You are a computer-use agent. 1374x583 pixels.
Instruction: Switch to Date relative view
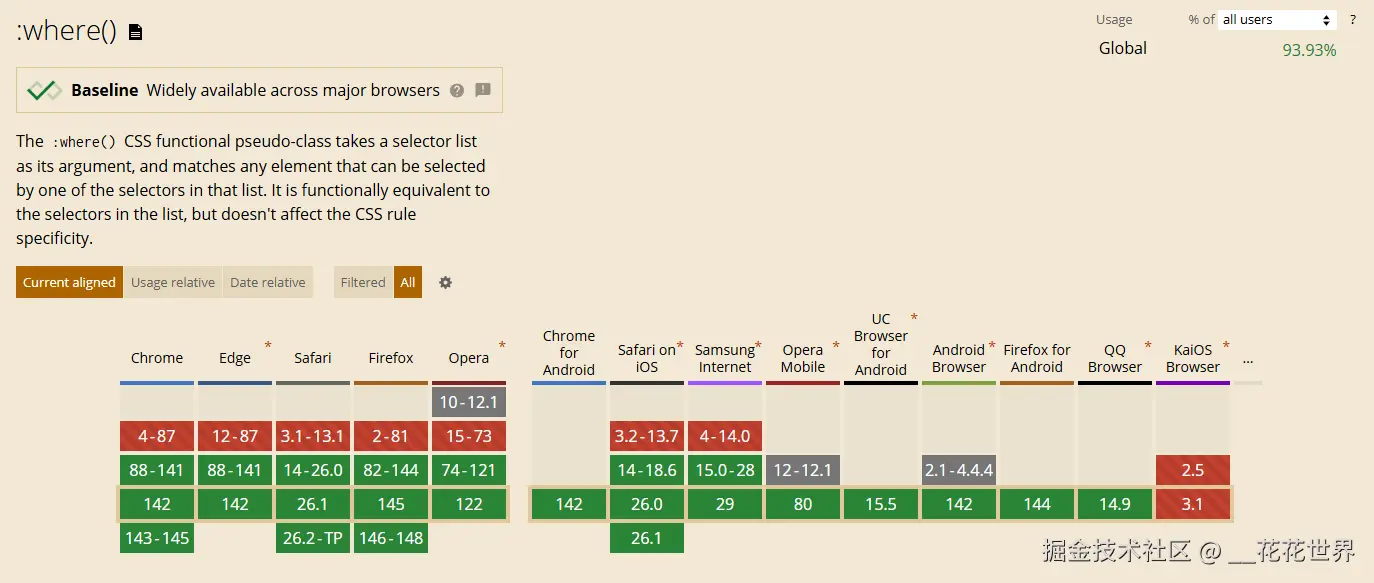268,282
